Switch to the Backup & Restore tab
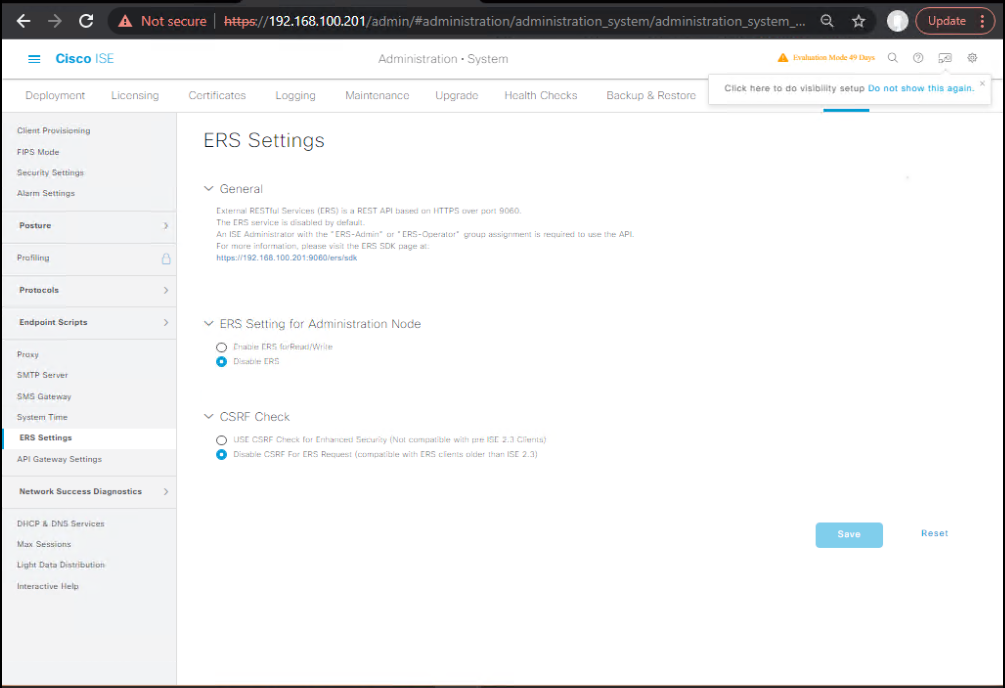The height and width of the screenshot is (688, 1005). click(x=651, y=96)
